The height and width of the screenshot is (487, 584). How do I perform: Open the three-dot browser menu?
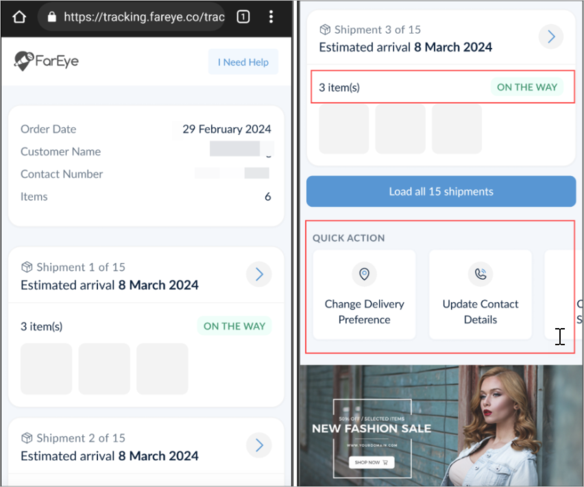click(271, 17)
